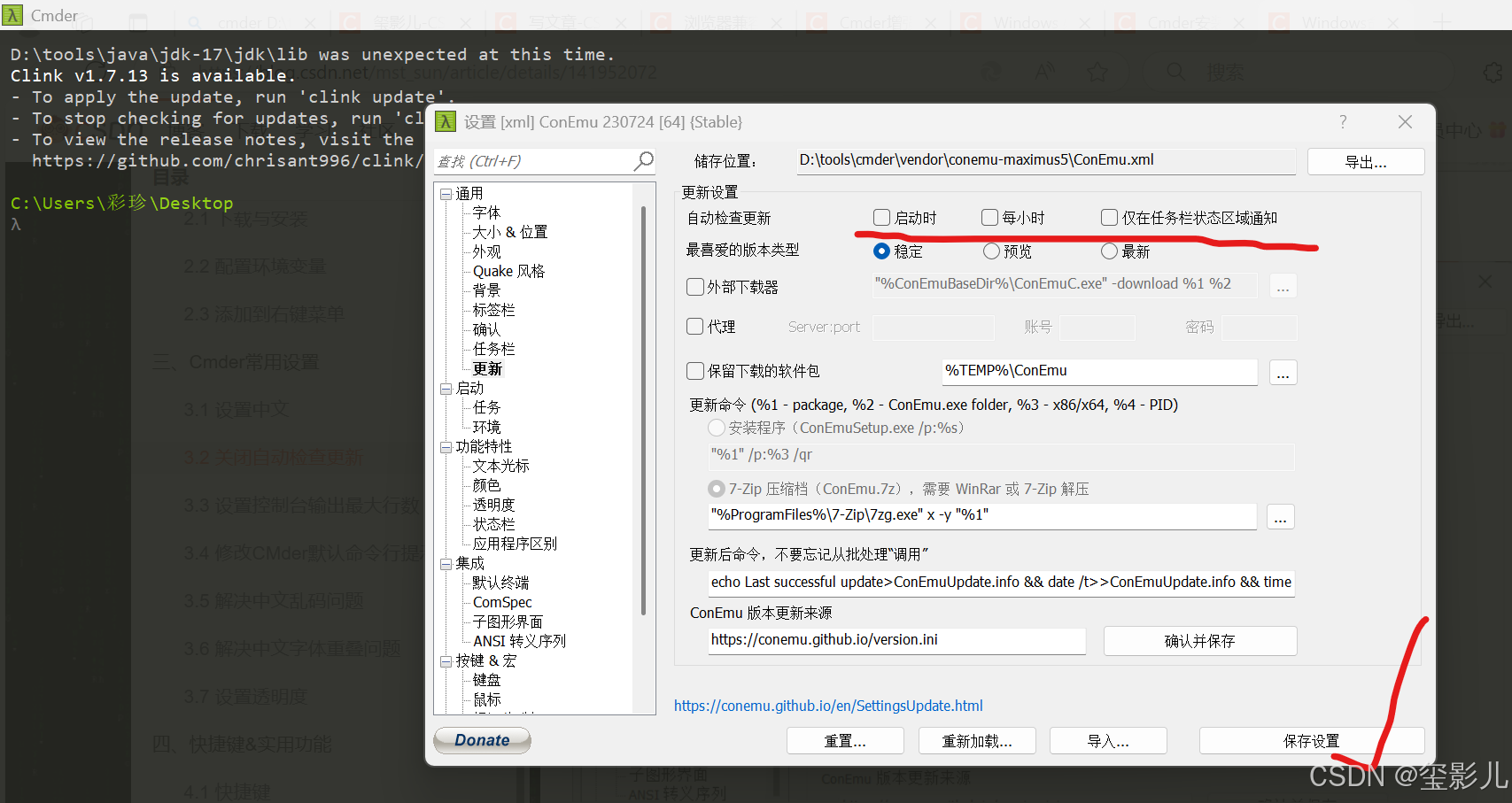
Task: Select the 最新 version type radio
Action: click(x=1109, y=251)
